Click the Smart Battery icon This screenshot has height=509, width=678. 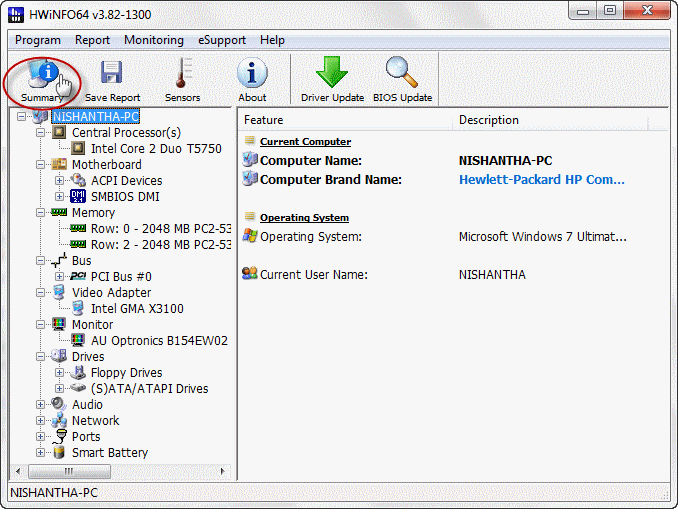pyautogui.click(x=59, y=452)
